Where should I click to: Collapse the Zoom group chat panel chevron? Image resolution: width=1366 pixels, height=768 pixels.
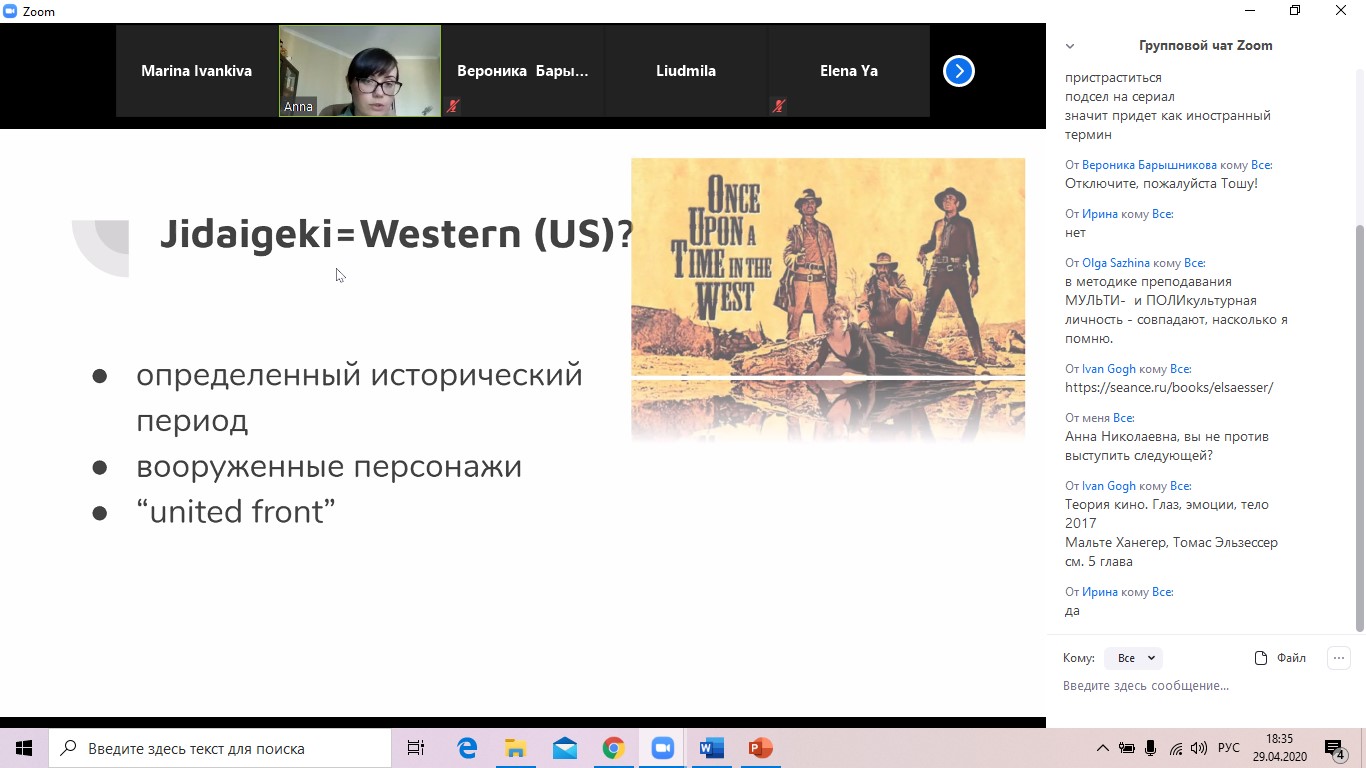click(1070, 46)
